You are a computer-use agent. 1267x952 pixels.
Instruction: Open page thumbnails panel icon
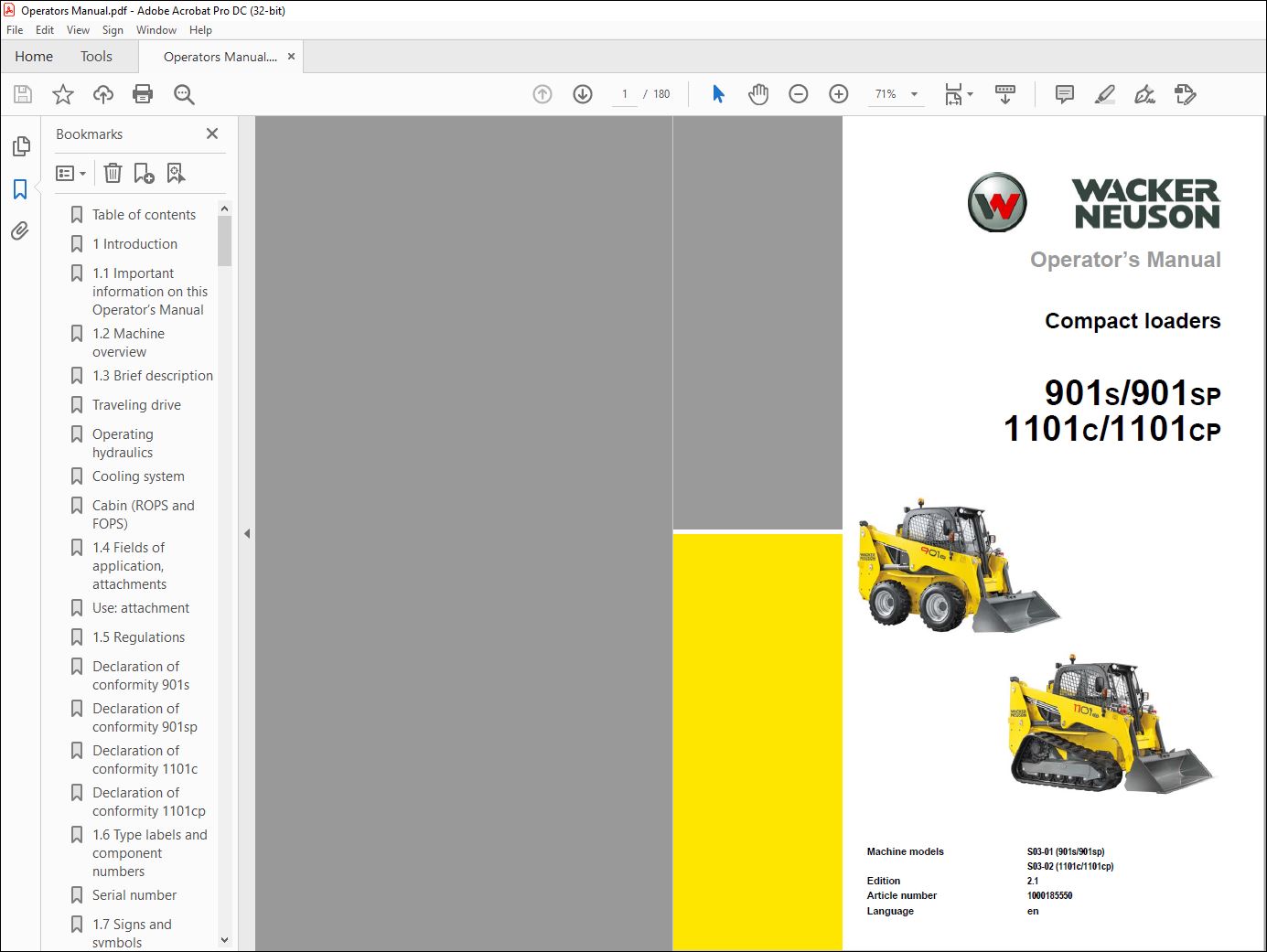click(x=21, y=146)
